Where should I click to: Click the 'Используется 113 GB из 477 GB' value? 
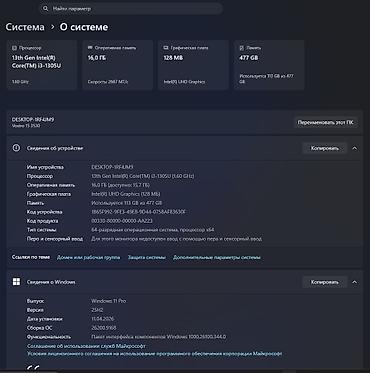[127, 203]
